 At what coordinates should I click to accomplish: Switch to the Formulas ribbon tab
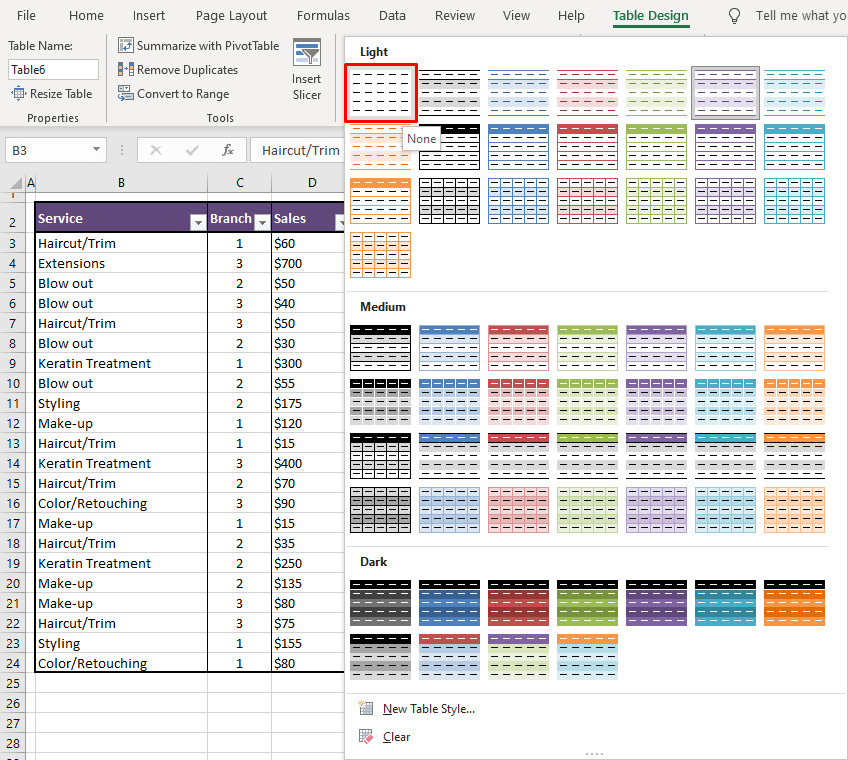[x=323, y=15]
